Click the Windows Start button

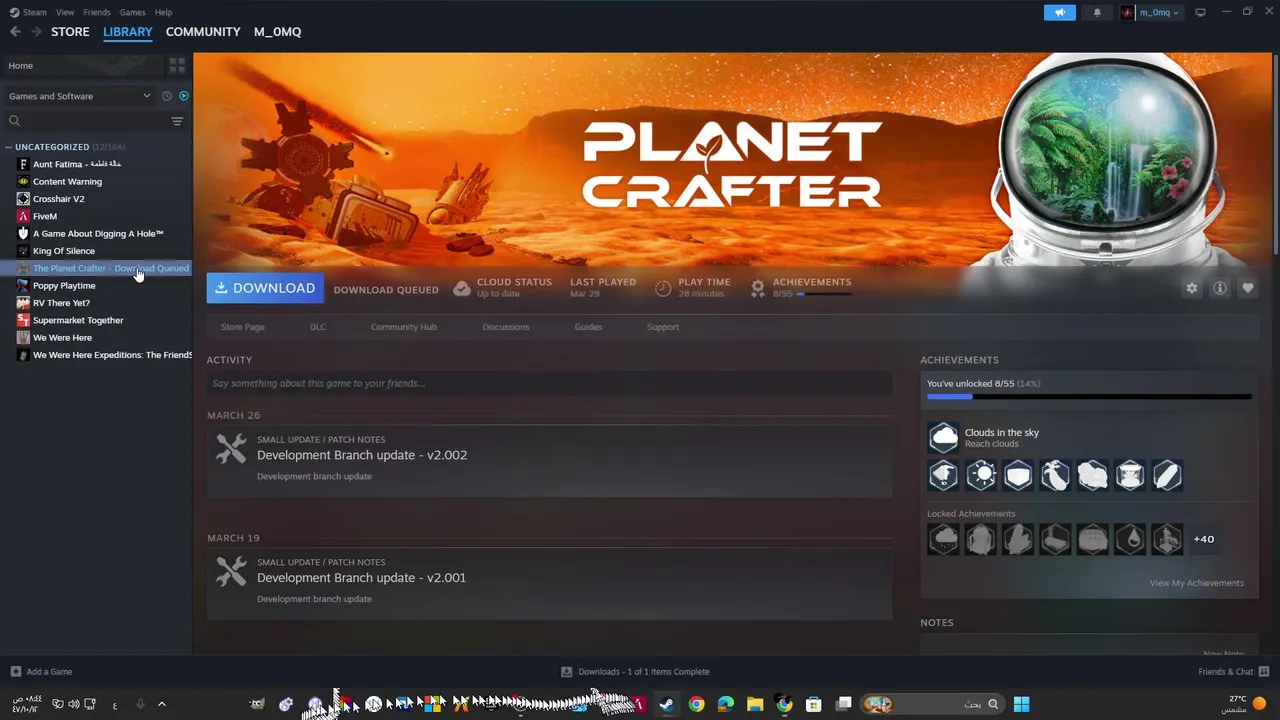pyautogui.click(x=1021, y=704)
